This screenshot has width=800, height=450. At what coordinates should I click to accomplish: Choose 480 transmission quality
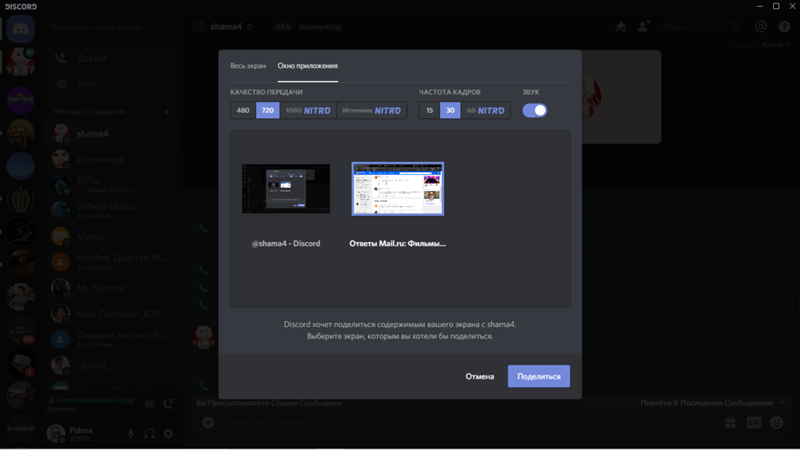pos(243,110)
